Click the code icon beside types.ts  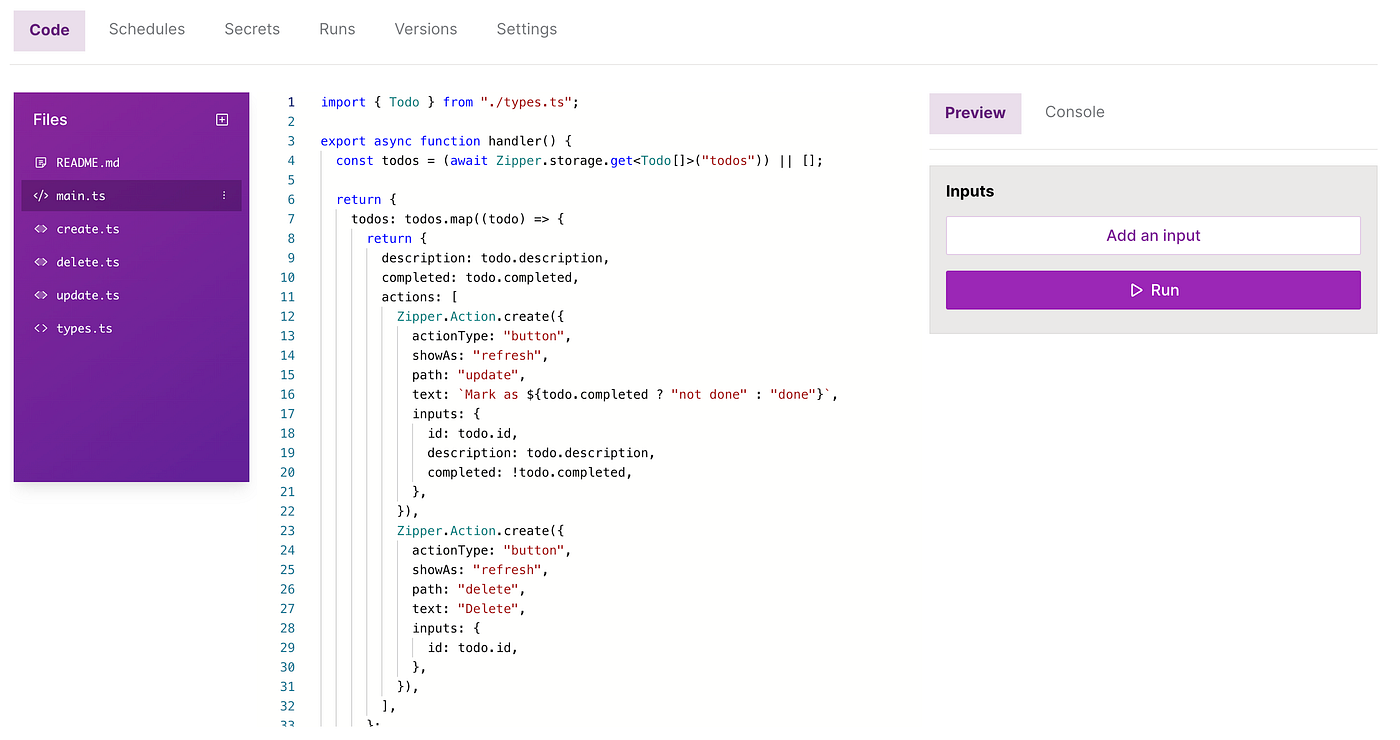[41, 328]
